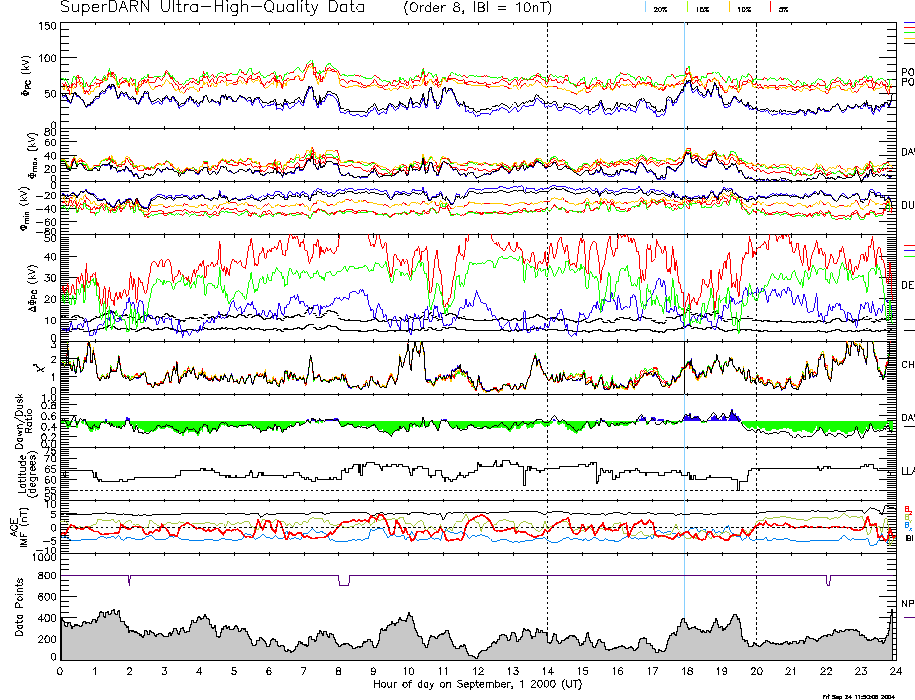The width and height of the screenshot is (915, 700).
Task: Click the red 5% legend marker
Action: pos(769,7)
